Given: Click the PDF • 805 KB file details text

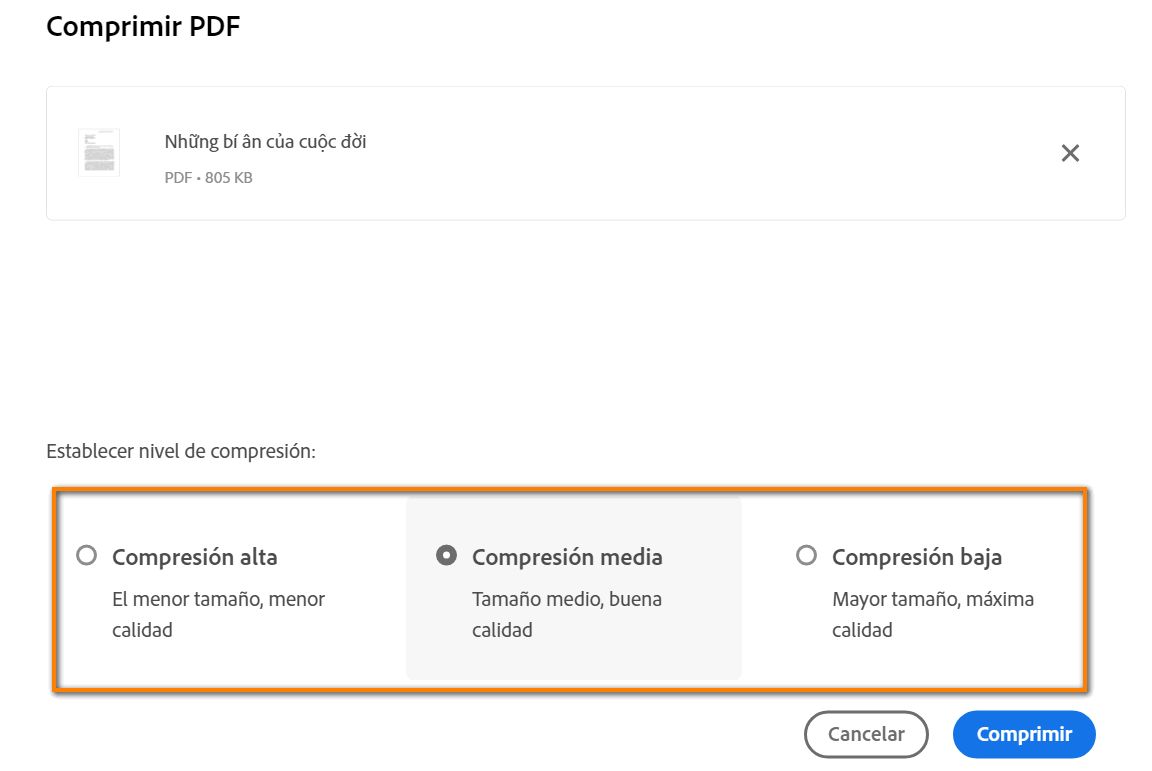Looking at the screenshot, I should point(208,177).
